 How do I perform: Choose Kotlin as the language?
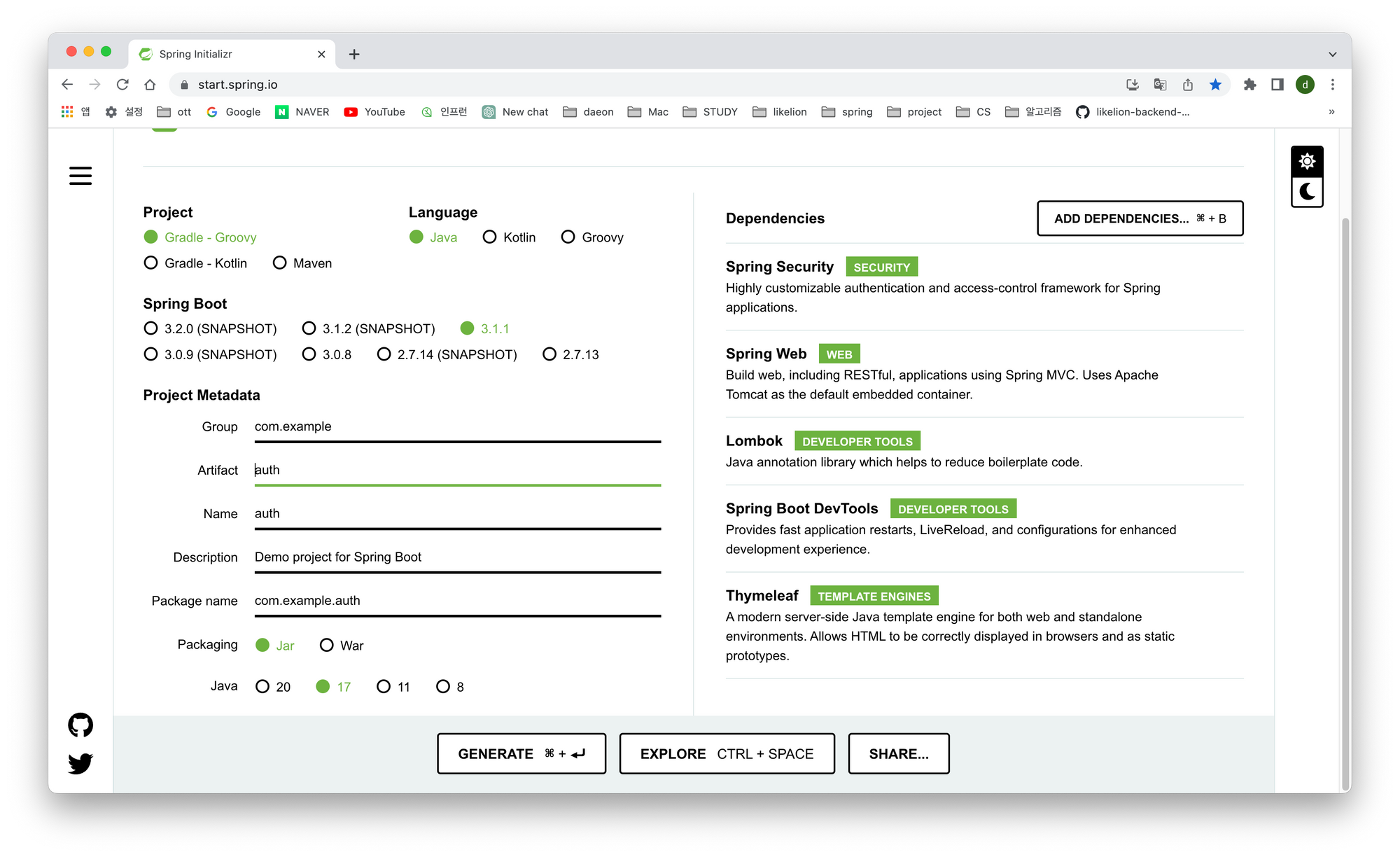(x=509, y=237)
